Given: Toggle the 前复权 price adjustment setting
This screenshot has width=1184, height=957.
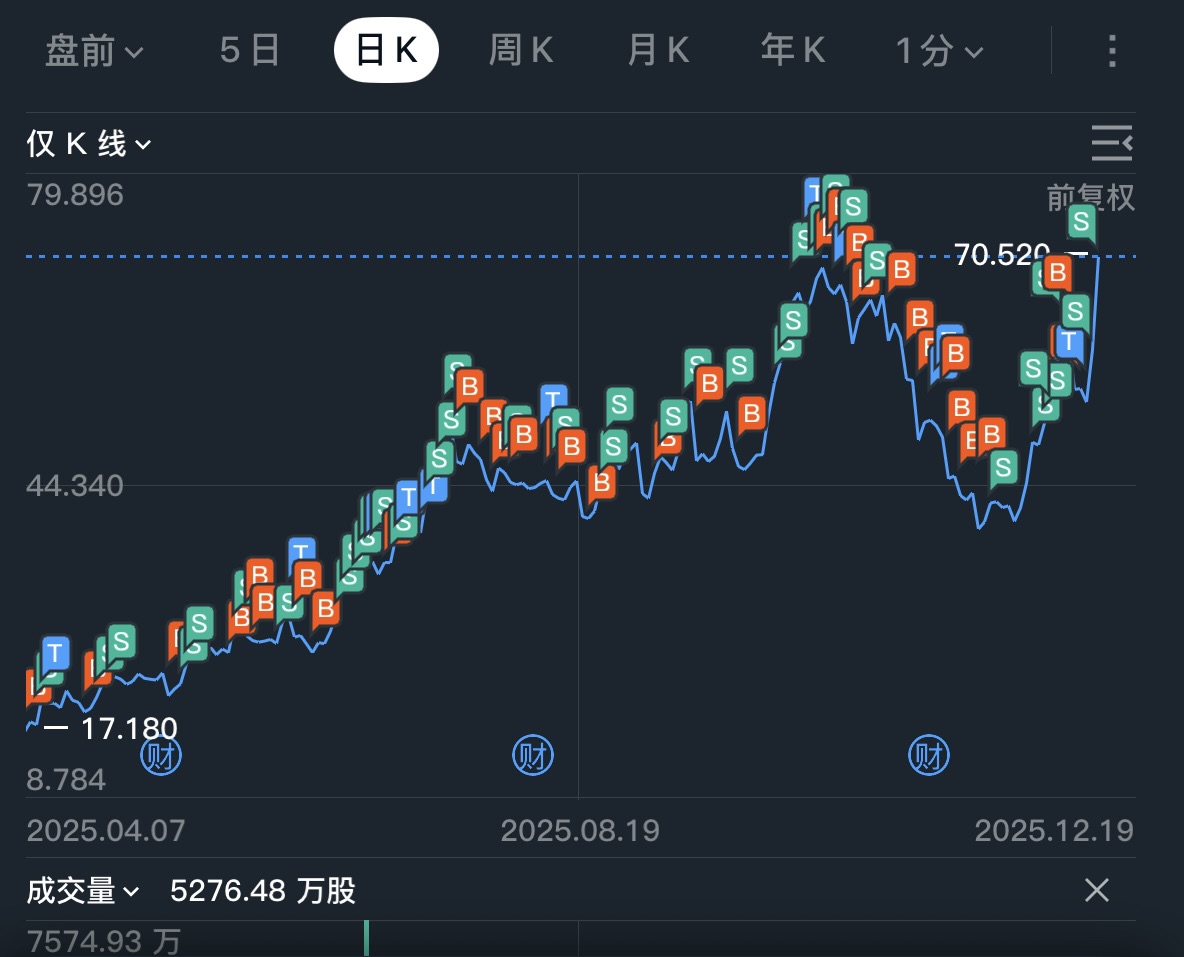Looking at the screenshot, I should coord(1091,197).
